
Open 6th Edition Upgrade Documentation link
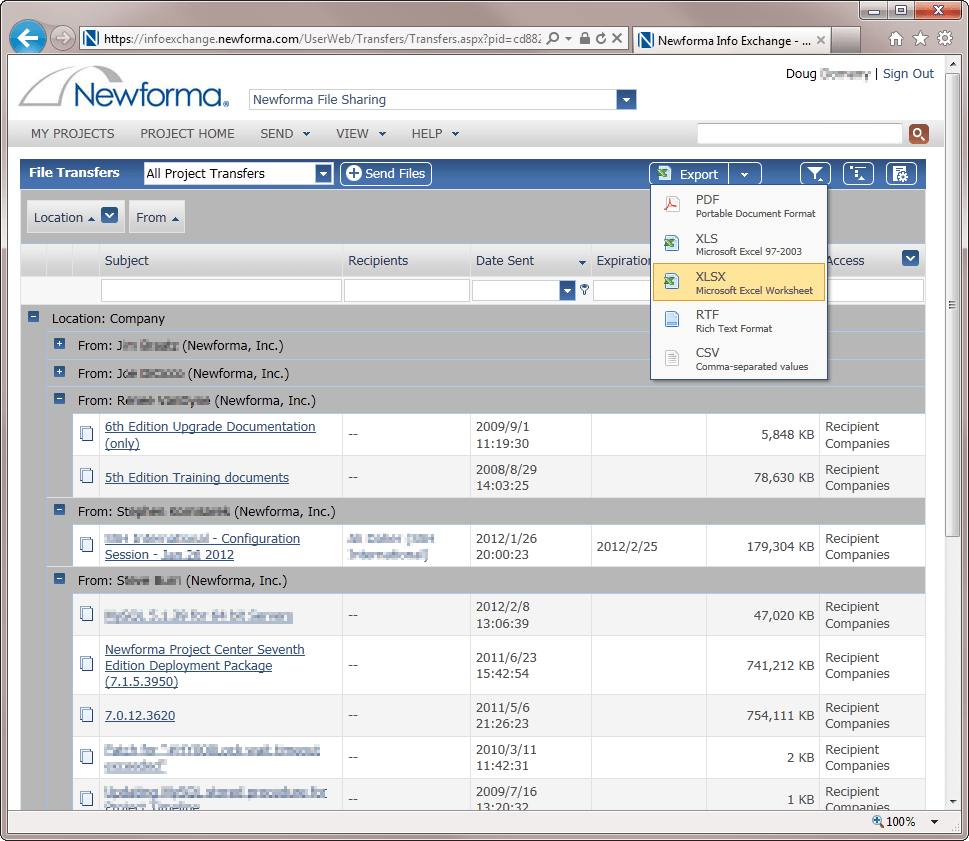[209, 427]
